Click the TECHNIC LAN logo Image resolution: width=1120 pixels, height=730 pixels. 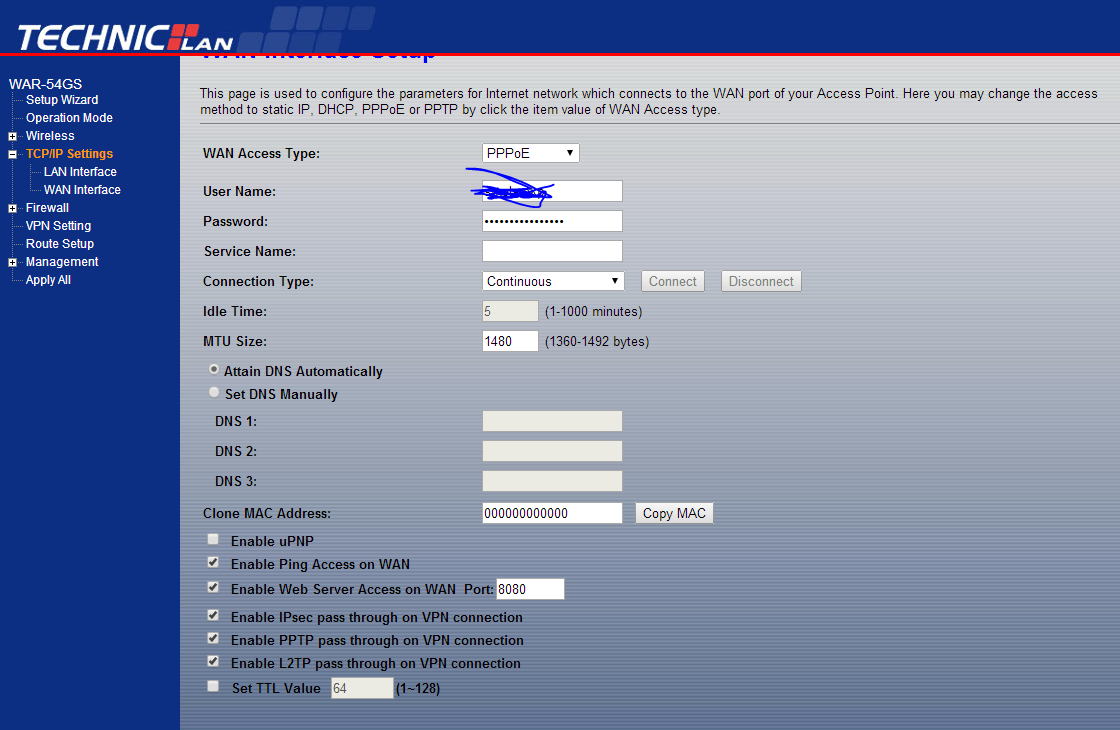point(125,37)
